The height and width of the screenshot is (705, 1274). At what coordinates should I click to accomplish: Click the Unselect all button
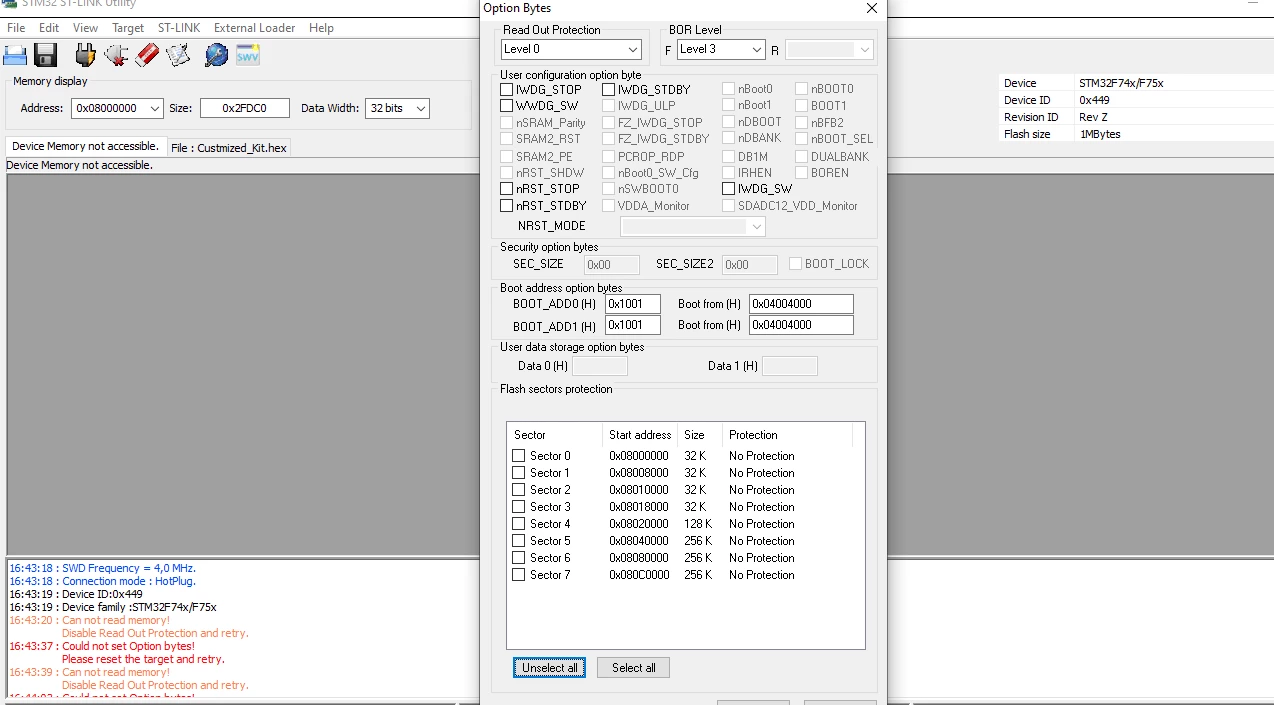[x=550, y=667]
